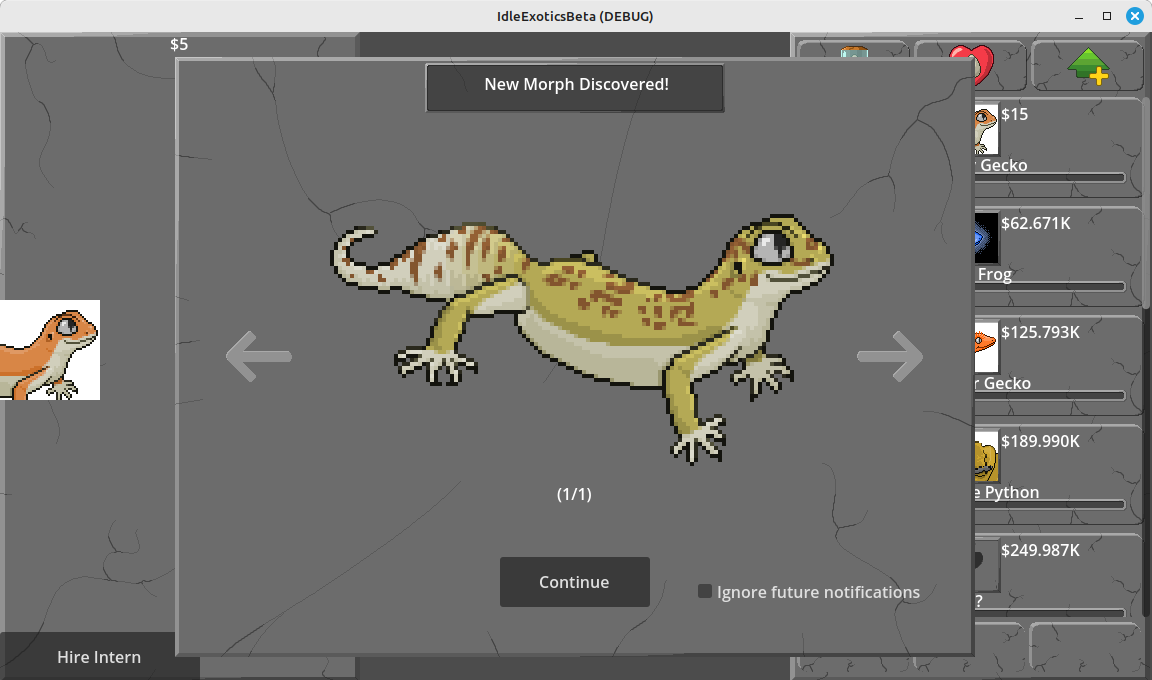Select the New Morph Discovered header

[576, 84]
